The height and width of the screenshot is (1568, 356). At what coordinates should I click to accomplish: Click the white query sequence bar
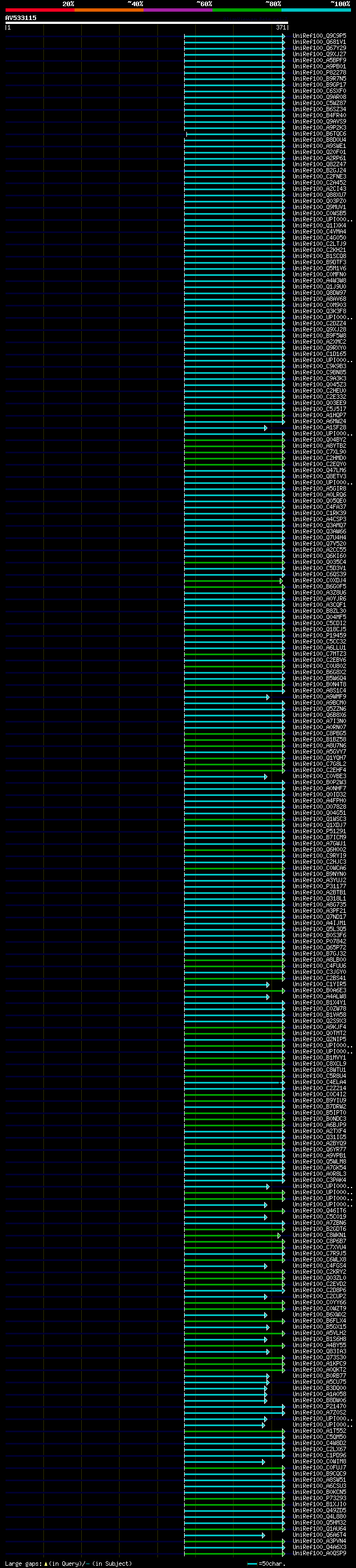pos(147,23)
